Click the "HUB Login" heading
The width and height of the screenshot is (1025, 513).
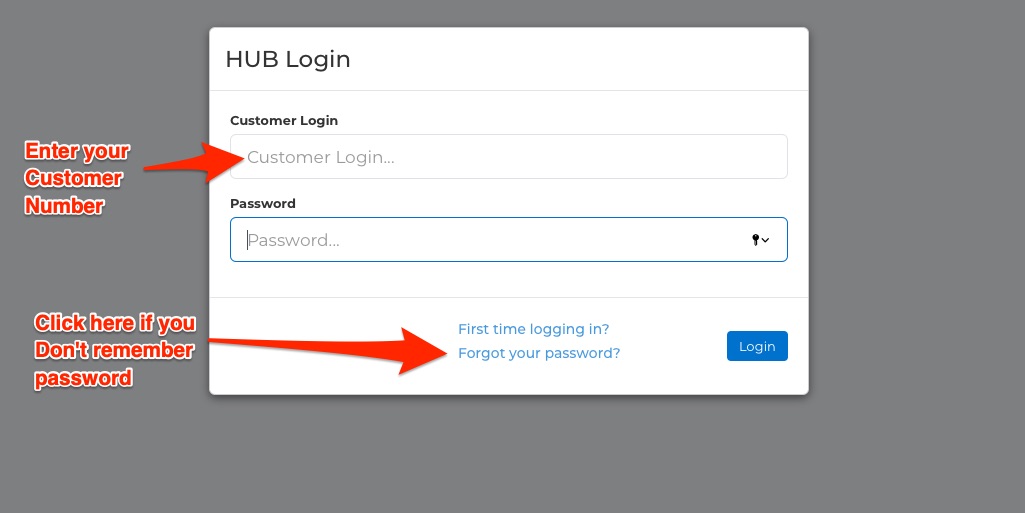coord(288,59)
